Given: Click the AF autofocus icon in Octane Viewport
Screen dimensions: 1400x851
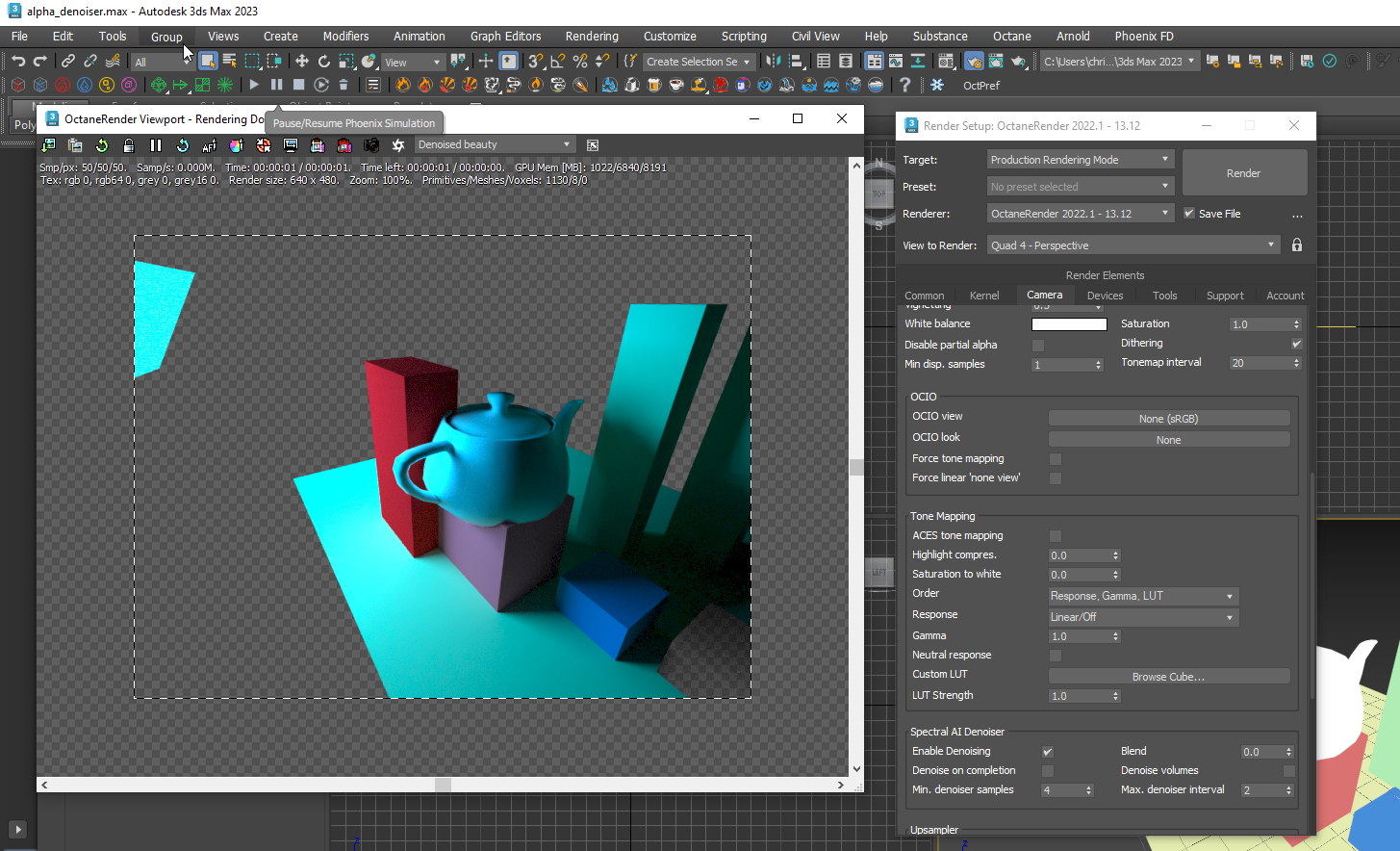Looking at the screenshot, I should (210, 145).
